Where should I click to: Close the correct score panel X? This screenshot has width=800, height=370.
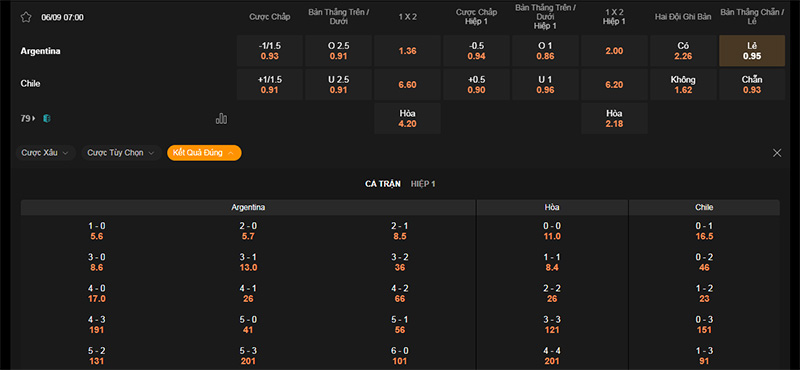point(777,153)
